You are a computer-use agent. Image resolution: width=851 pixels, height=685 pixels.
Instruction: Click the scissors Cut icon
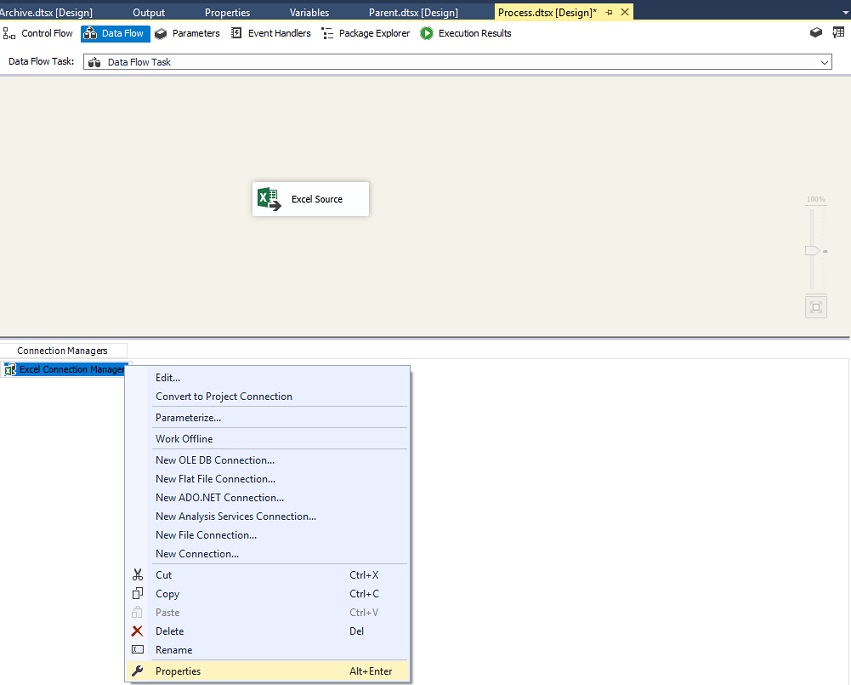(138, 575)
